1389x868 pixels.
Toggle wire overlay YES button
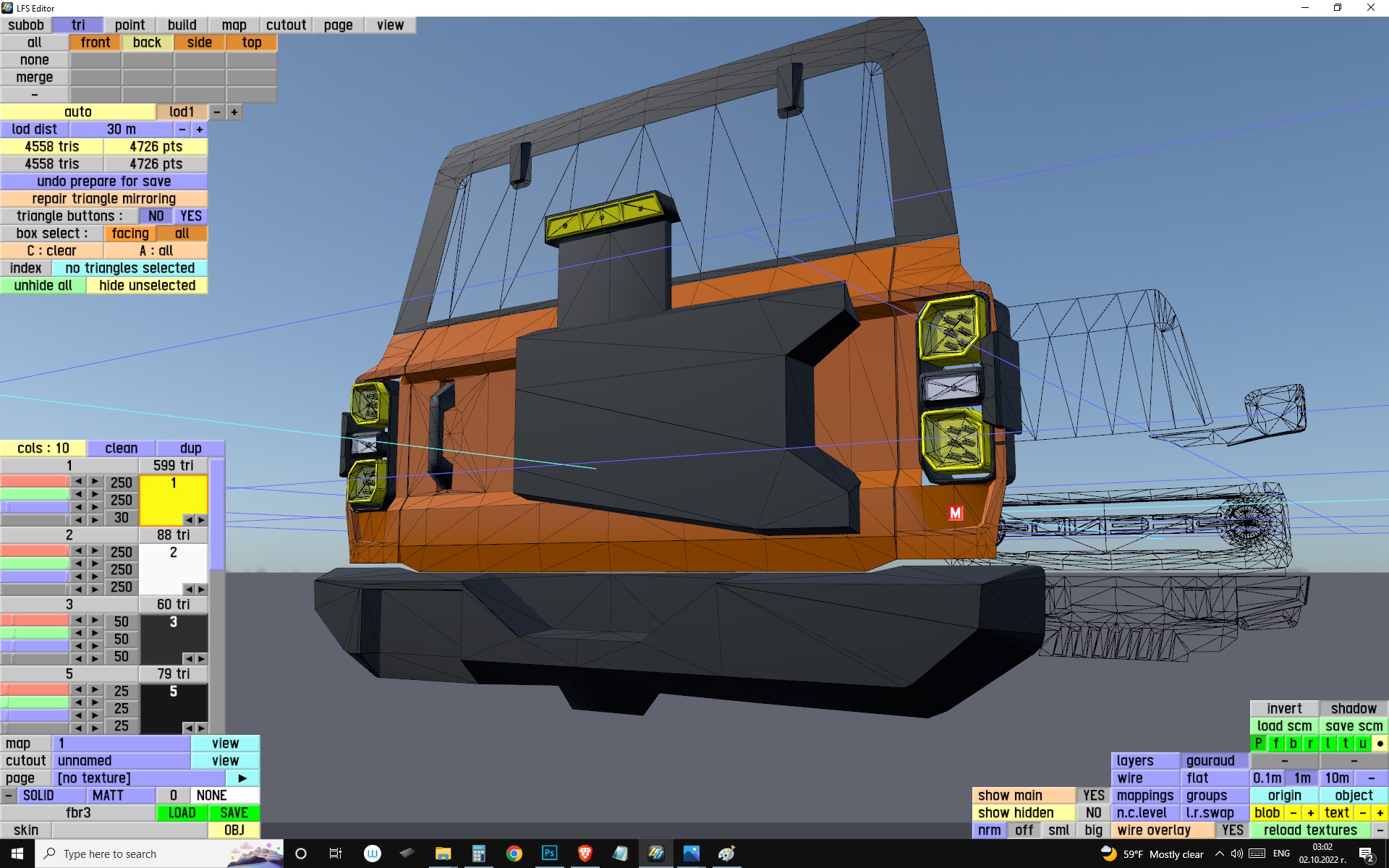(1232, 830)
